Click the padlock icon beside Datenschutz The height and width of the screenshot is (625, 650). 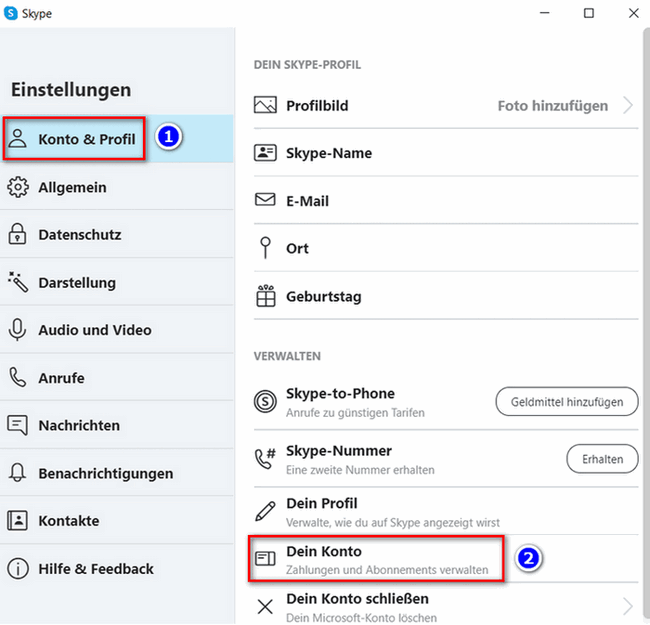17,234
